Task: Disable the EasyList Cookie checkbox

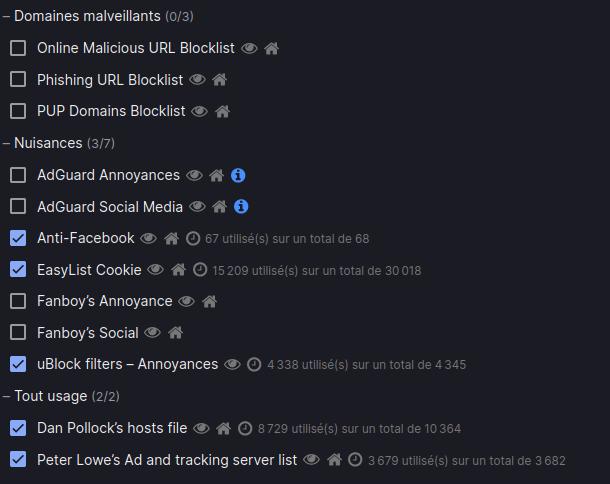Action: [18, 270]
